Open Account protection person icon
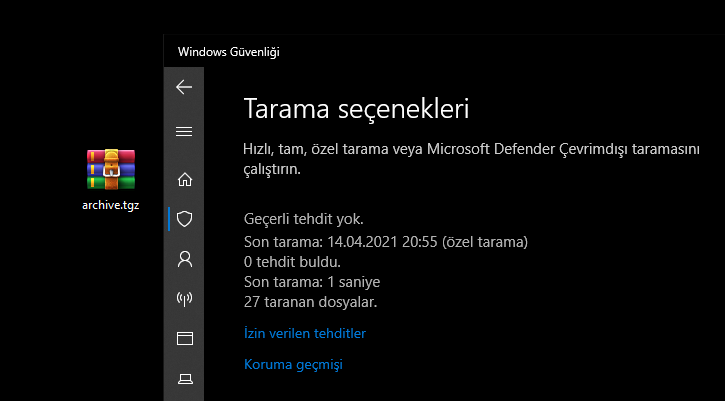The width and height of the screenshot is (725, 401). point(184,259)
